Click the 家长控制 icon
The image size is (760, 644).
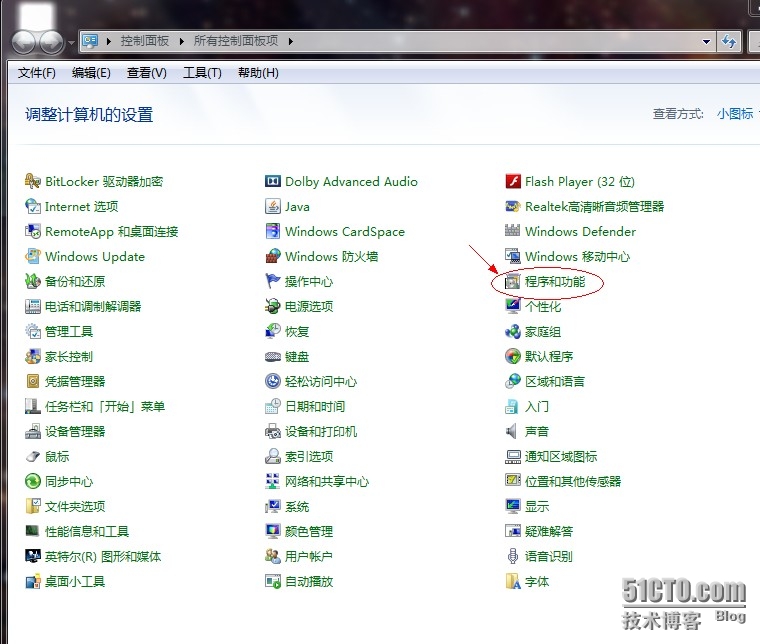coord(32,357)
